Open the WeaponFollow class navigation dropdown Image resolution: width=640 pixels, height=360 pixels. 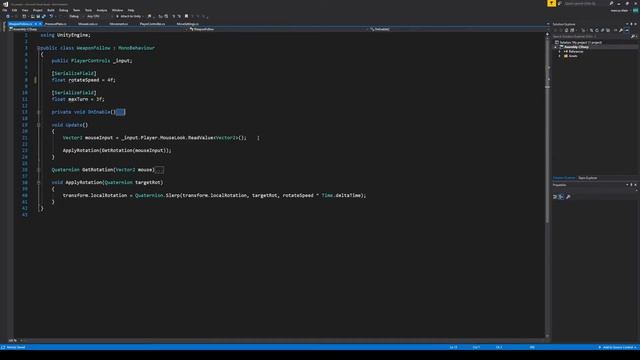point(278,29)
